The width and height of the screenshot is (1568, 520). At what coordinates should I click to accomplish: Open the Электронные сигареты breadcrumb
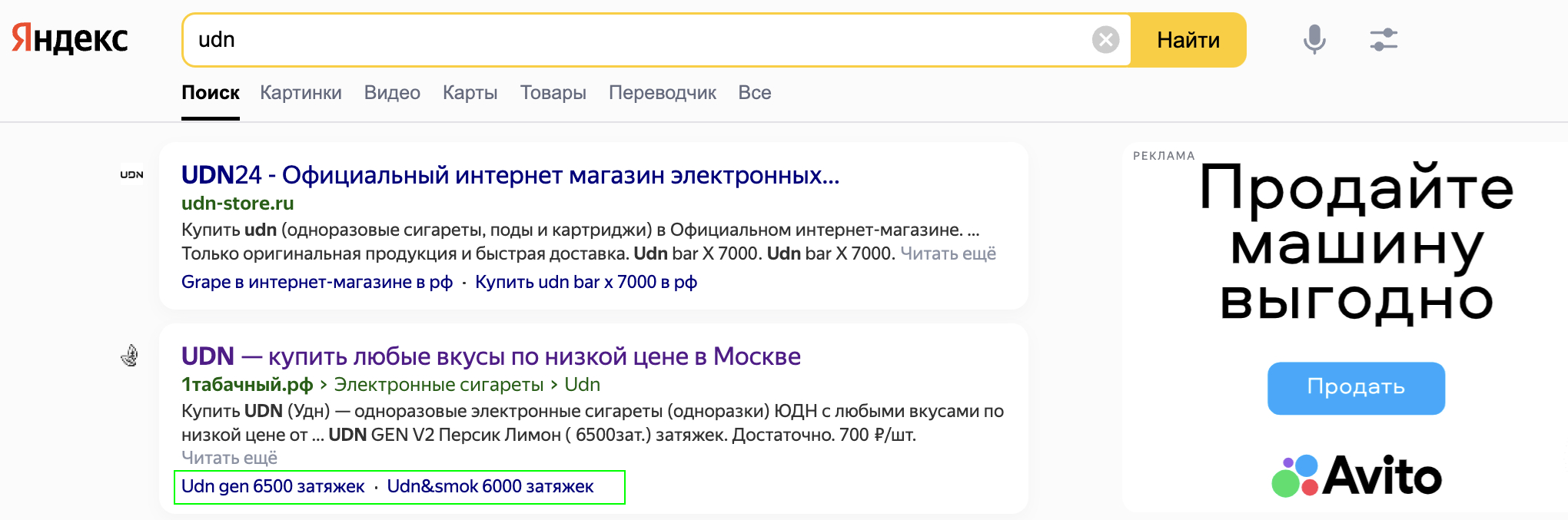[439, 384]
